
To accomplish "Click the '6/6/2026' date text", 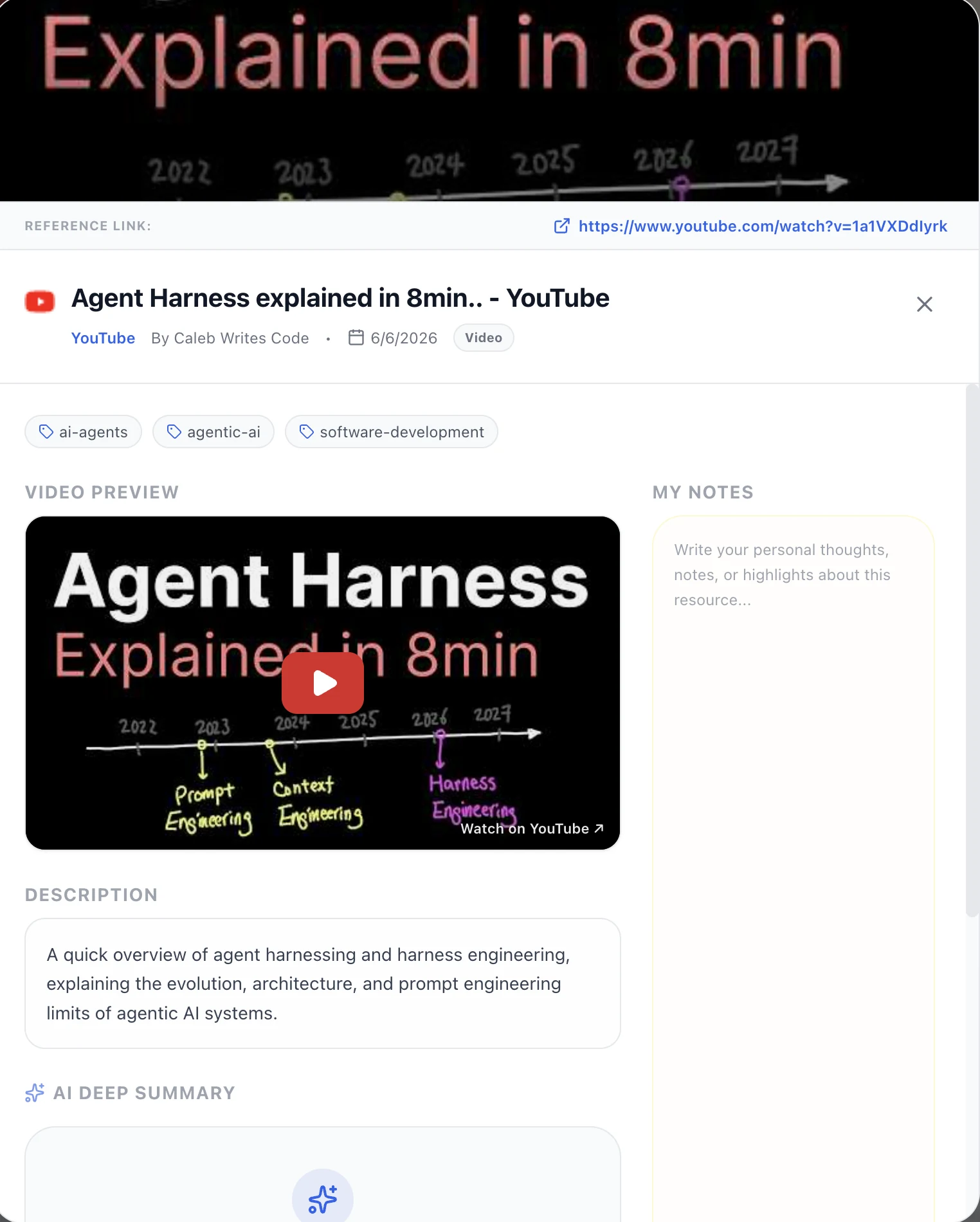I will pyautogui.click(x=404, y=338).
